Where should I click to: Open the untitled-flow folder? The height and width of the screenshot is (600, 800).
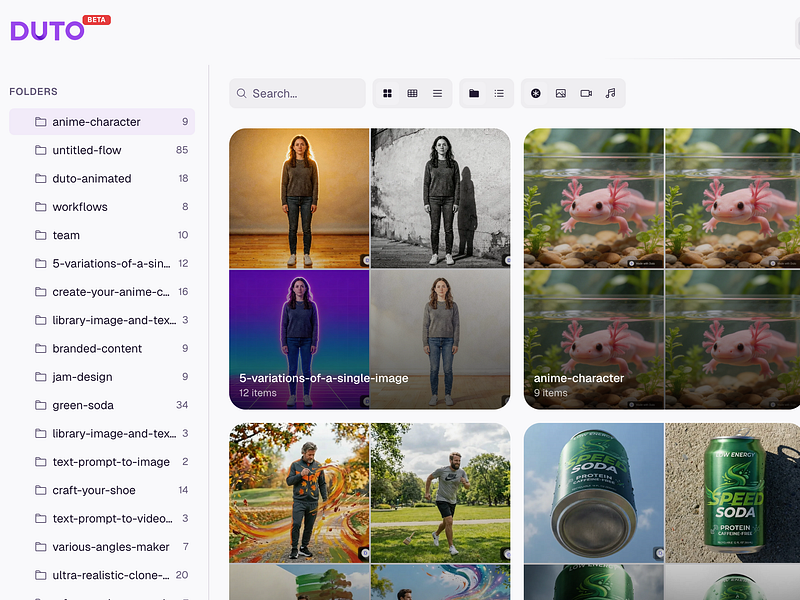coord(102,150)
